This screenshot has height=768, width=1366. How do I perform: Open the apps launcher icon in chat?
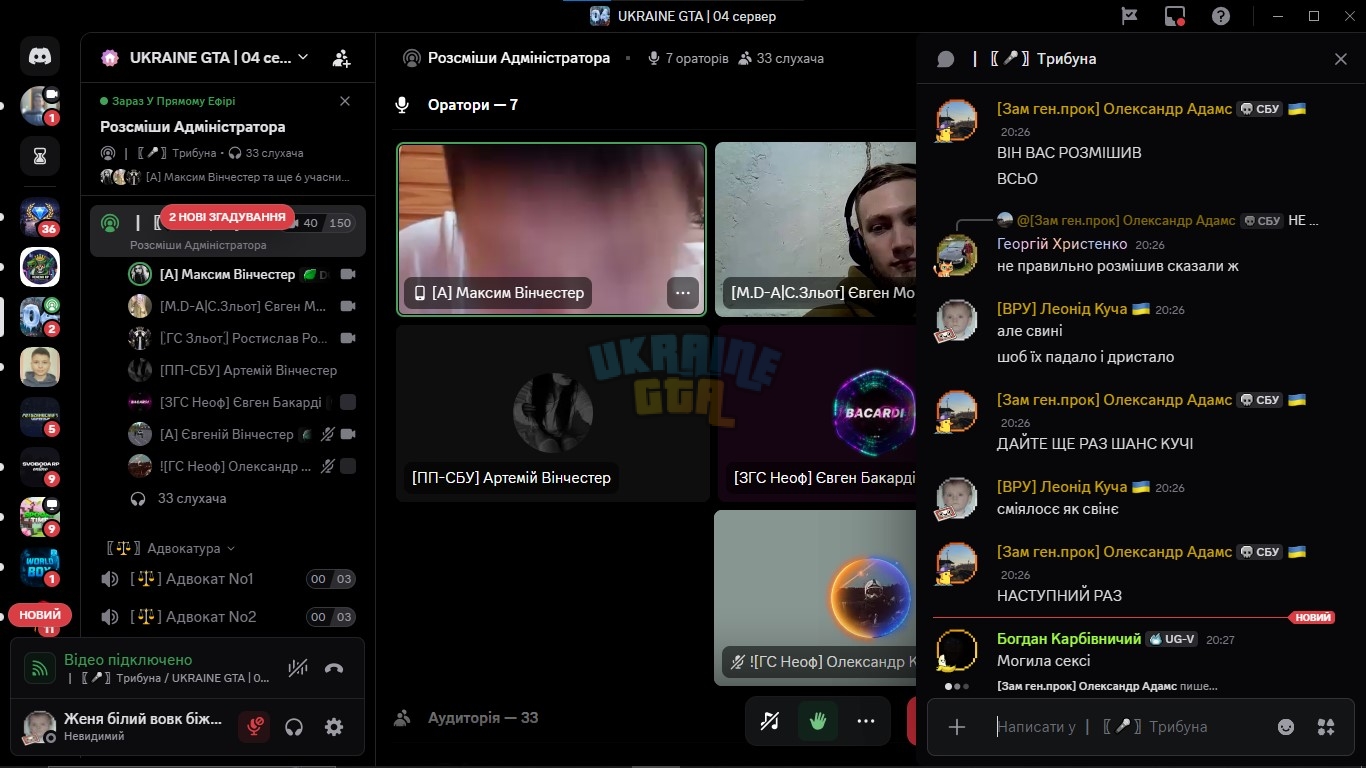pyautogui.click(x=1326, y=727)
